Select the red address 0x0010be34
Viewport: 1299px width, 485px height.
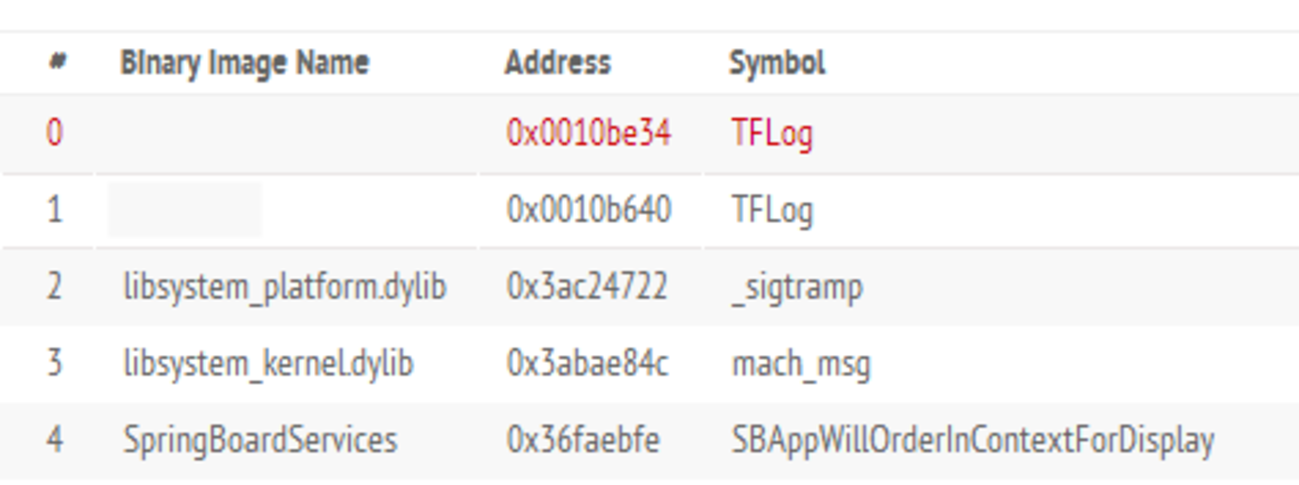588,133
